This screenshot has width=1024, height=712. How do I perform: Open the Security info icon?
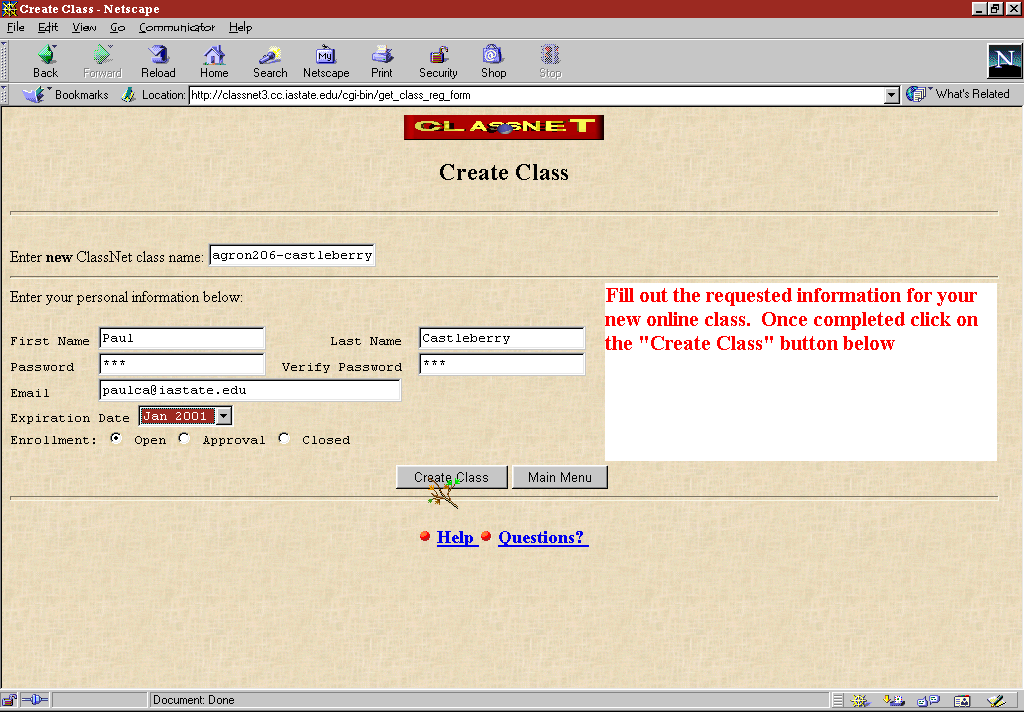point(438,60)
